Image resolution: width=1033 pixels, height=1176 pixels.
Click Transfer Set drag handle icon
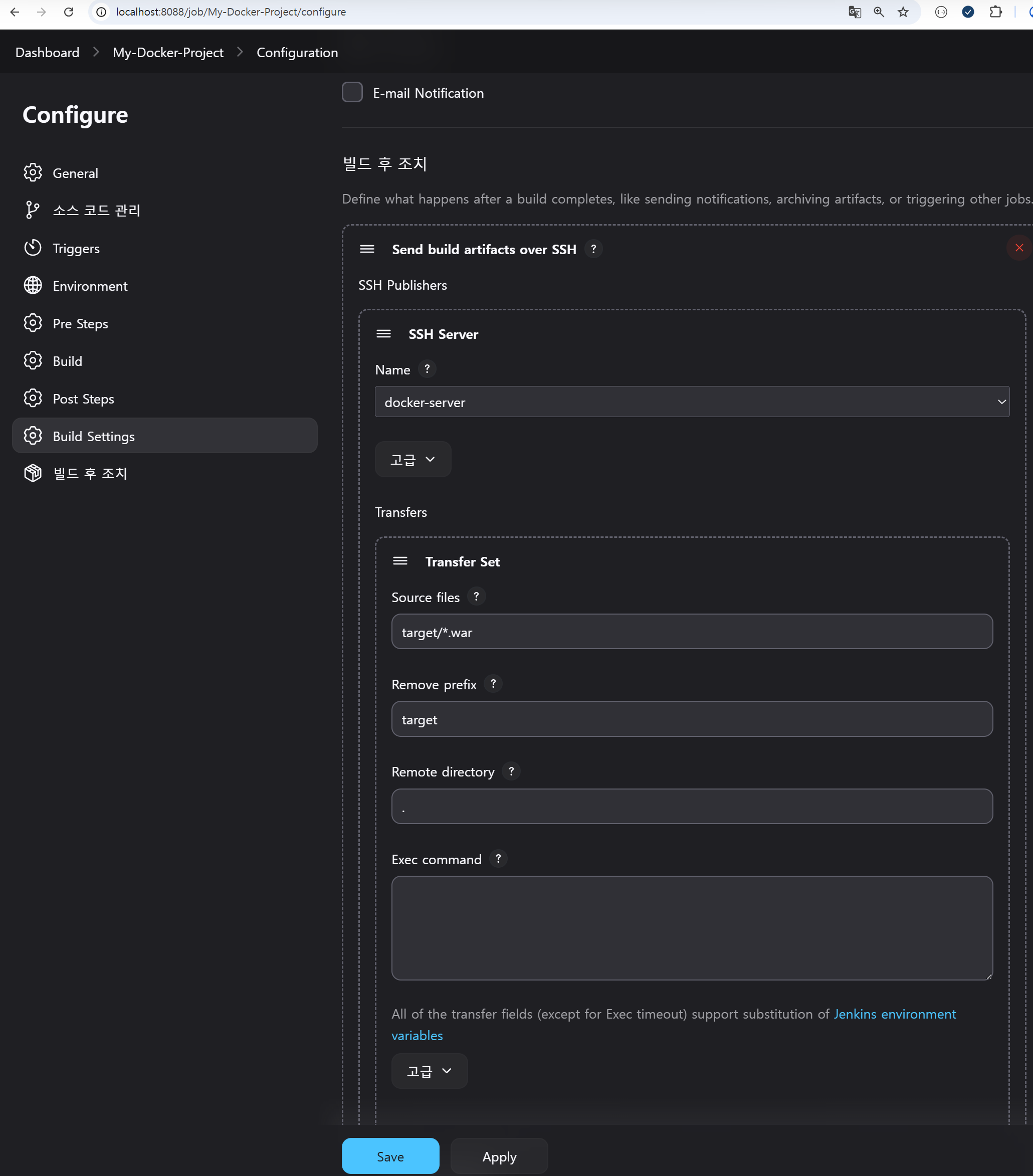point(400,561)
